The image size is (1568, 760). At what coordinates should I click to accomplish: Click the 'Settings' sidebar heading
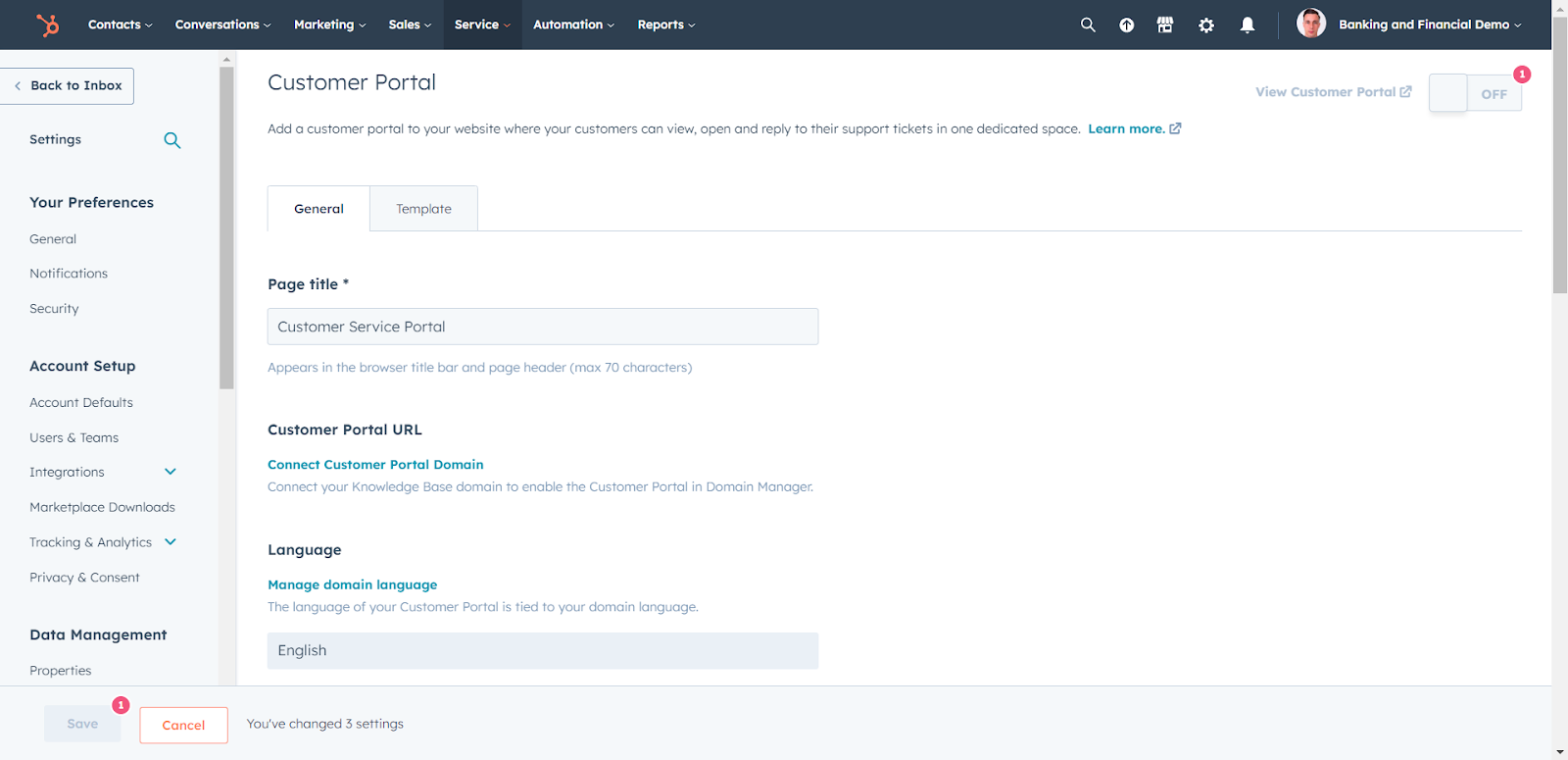(55, 139)
